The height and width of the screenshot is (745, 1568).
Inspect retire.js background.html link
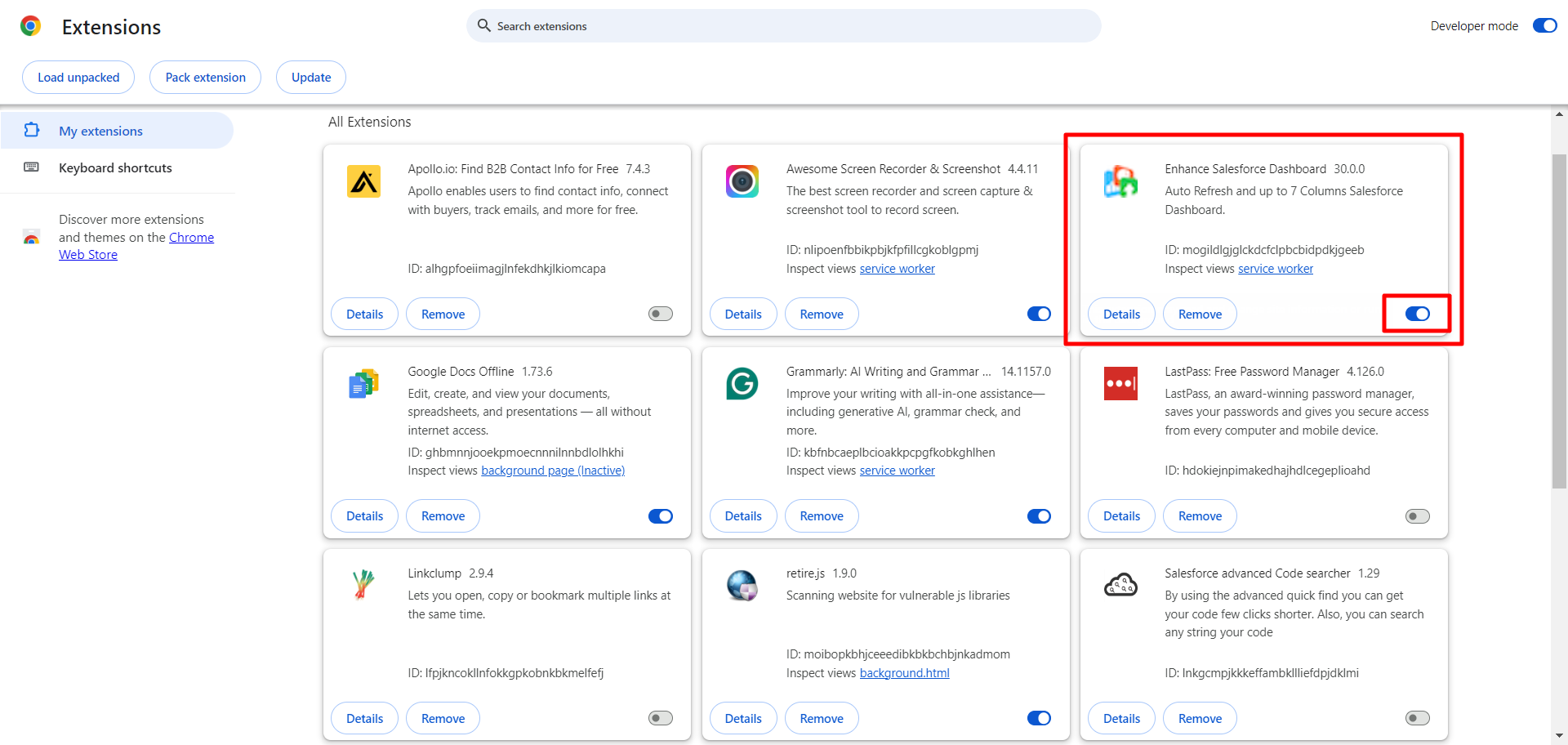(904, 673)
